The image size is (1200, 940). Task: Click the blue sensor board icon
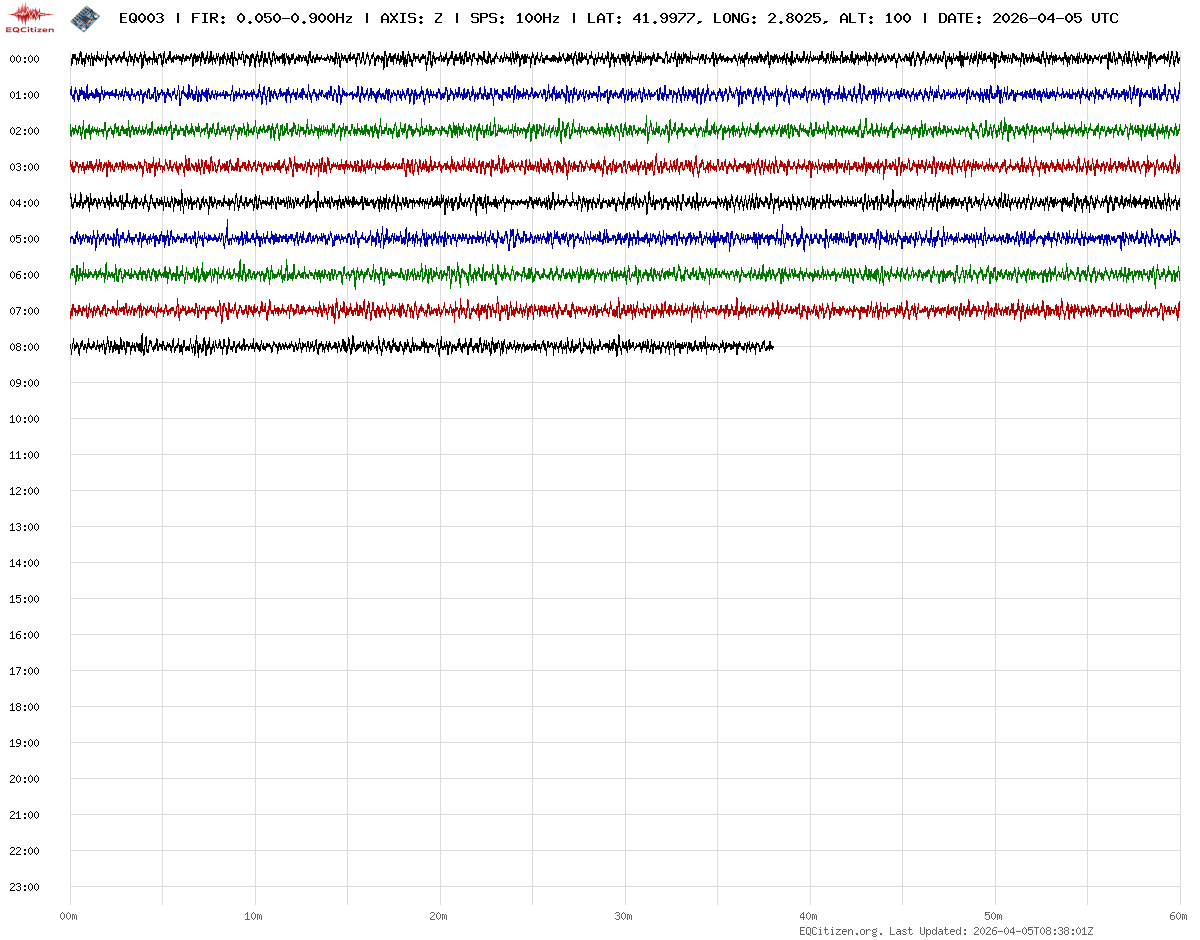pyautogui.click(x=85, y=18)
